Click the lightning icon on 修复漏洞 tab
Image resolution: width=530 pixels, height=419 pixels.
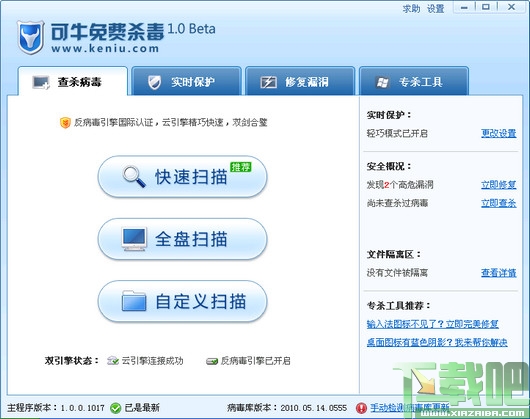click(268, 82)
